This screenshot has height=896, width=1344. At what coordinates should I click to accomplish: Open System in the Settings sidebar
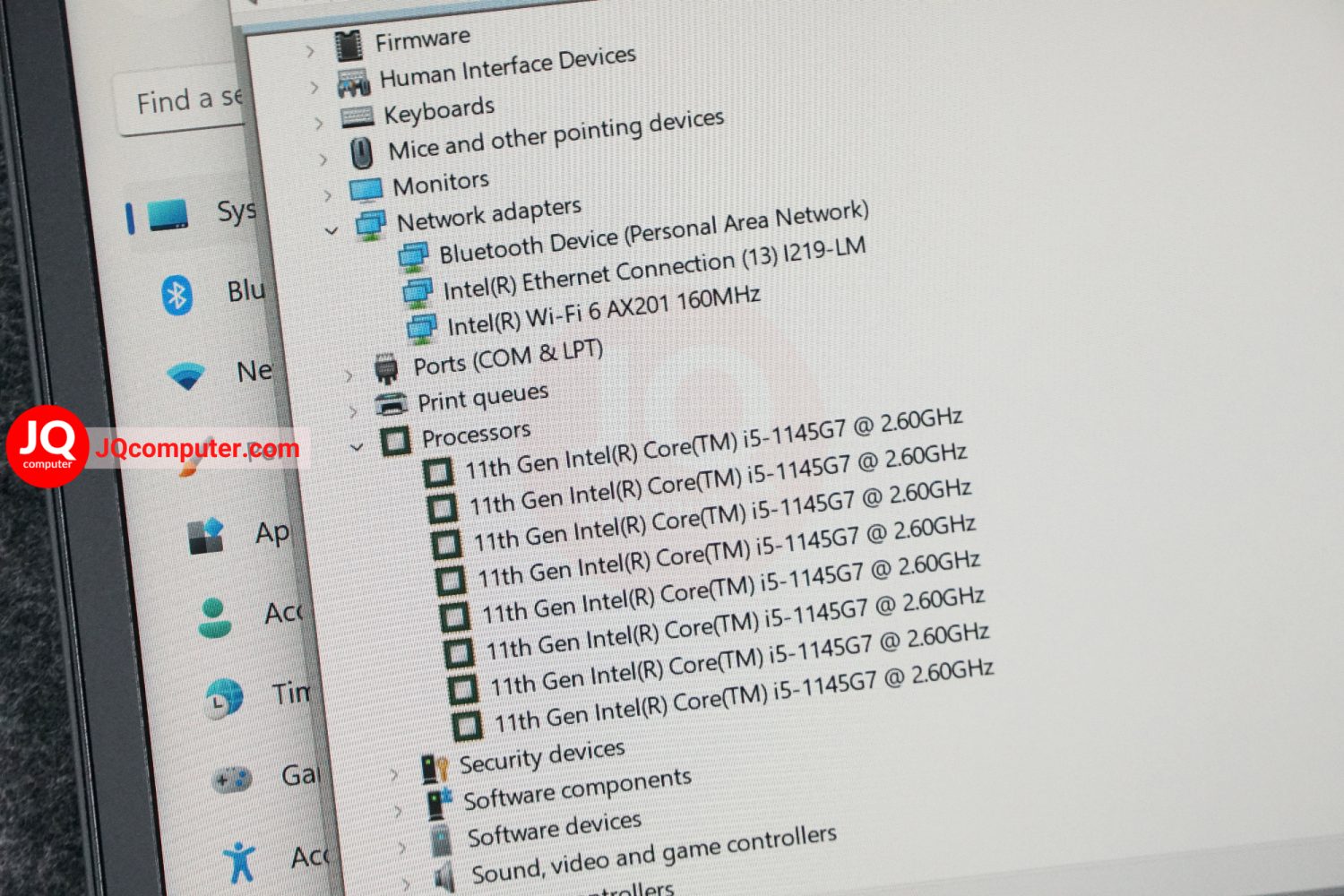(191, 215)
